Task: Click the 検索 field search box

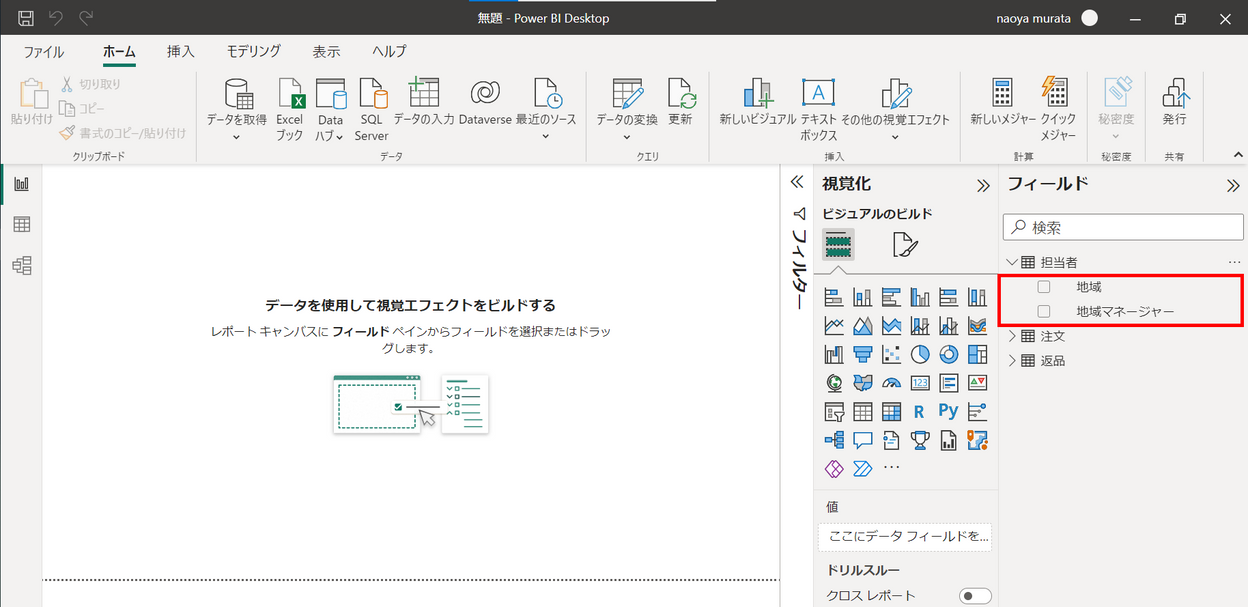Action: (x=1122, y=228)
